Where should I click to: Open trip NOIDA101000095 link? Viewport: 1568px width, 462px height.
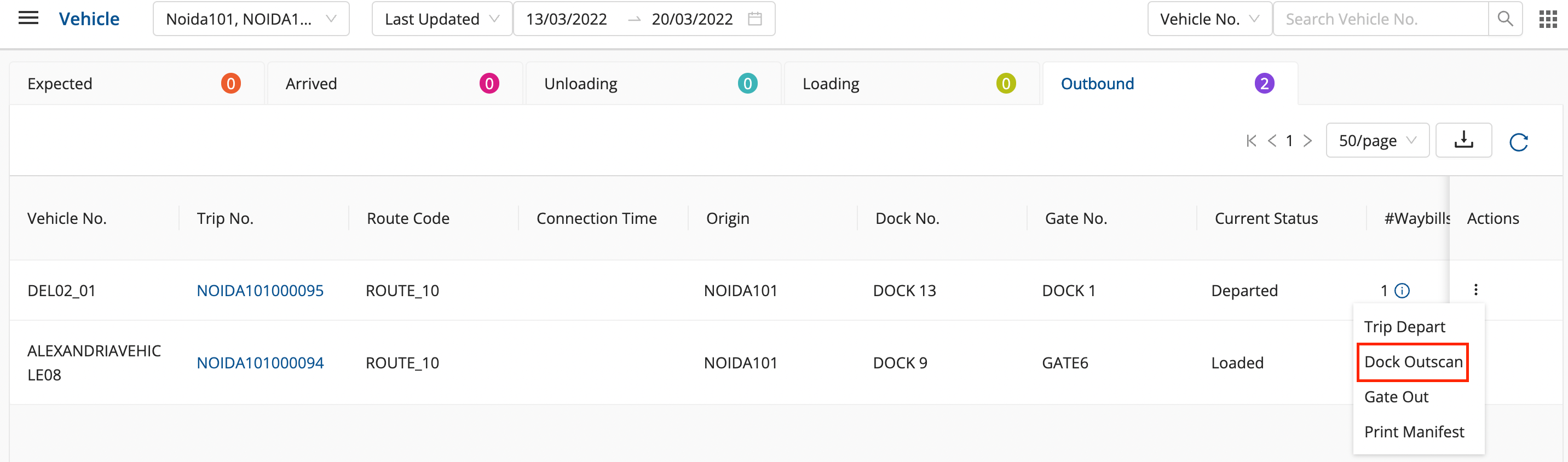(260, 290)
